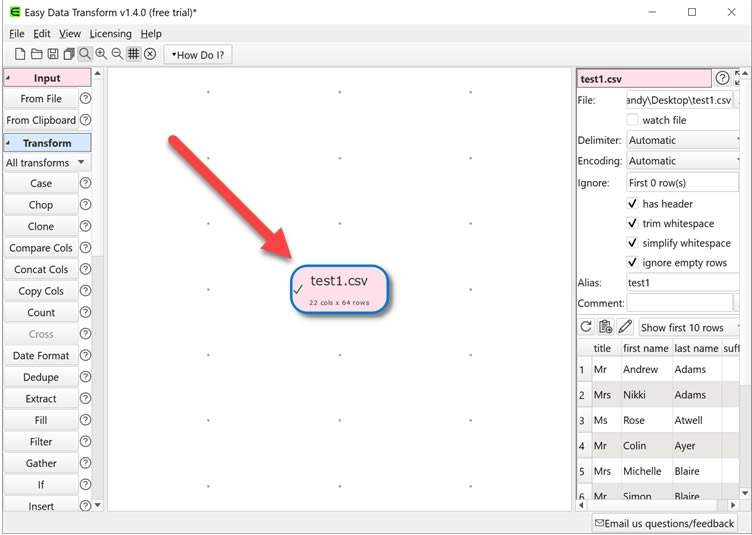Viewport: 752px width, 535px height.
Task: Open help icon next to Dedupe
Action: click(85, 377)
